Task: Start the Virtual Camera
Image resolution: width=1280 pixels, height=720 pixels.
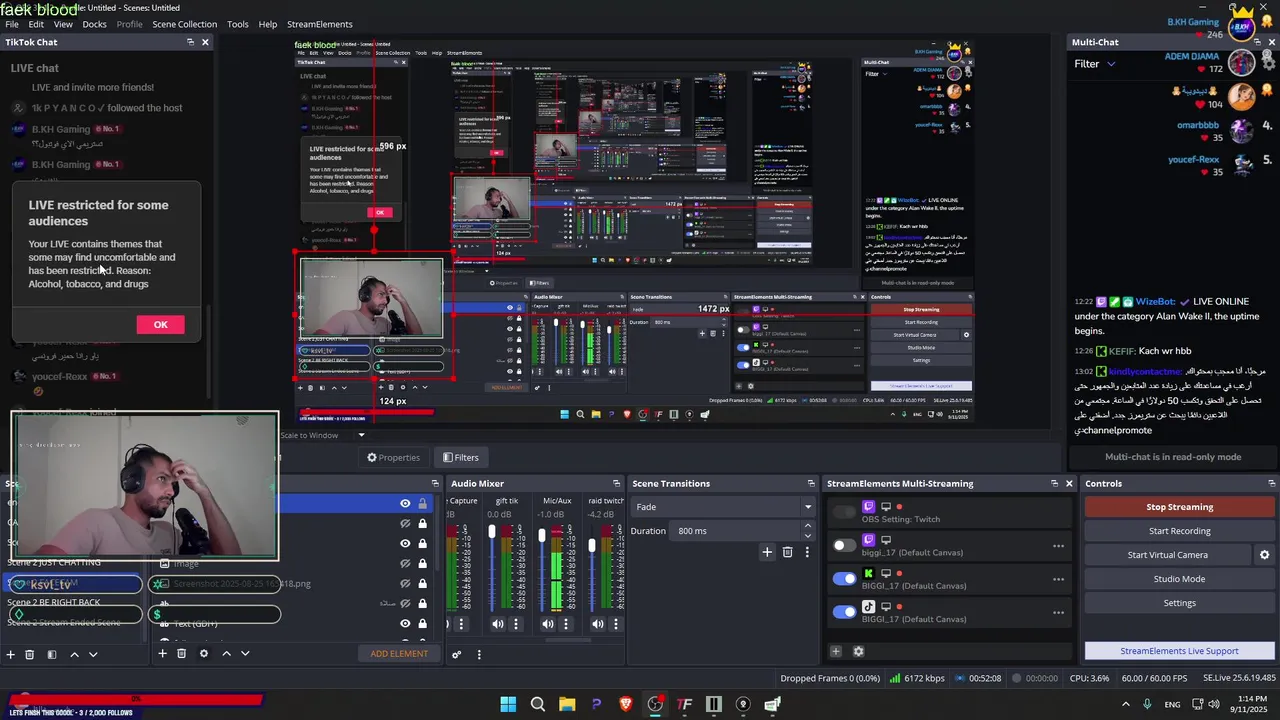Action: [x=1167, y=555]
